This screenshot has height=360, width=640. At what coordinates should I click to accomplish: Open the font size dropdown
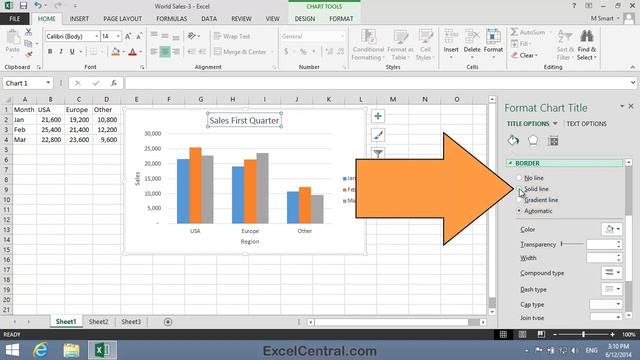click(118, 36)
